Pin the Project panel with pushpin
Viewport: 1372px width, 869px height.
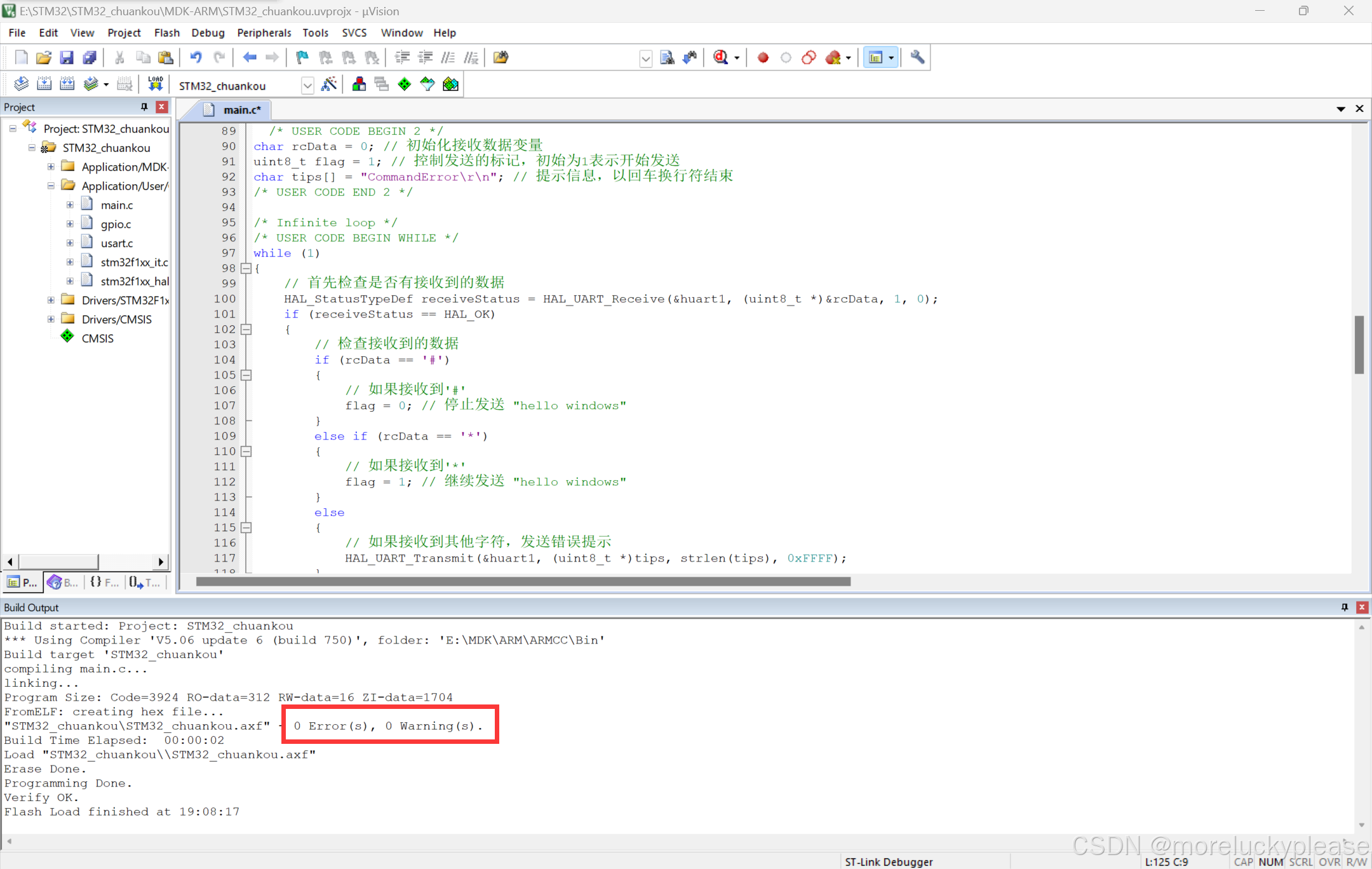(x=144, y=107)
